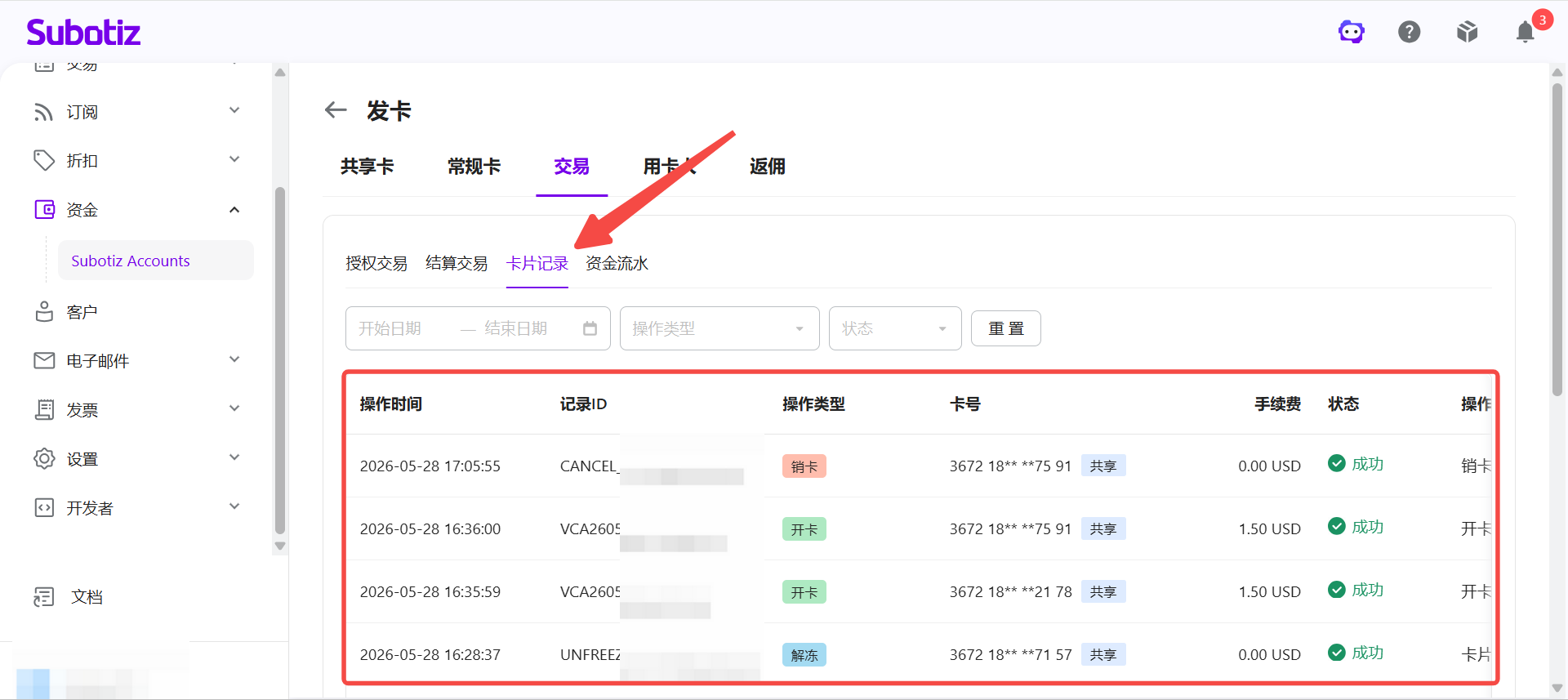Viewport: 1568px width, 700px height.
Task: Click the 折扣 tag icon in sidebar
Action: pos(44,161)
